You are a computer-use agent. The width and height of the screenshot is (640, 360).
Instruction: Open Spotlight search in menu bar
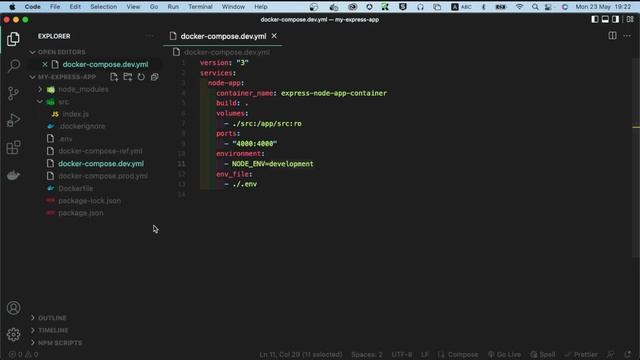pos(535,7)
